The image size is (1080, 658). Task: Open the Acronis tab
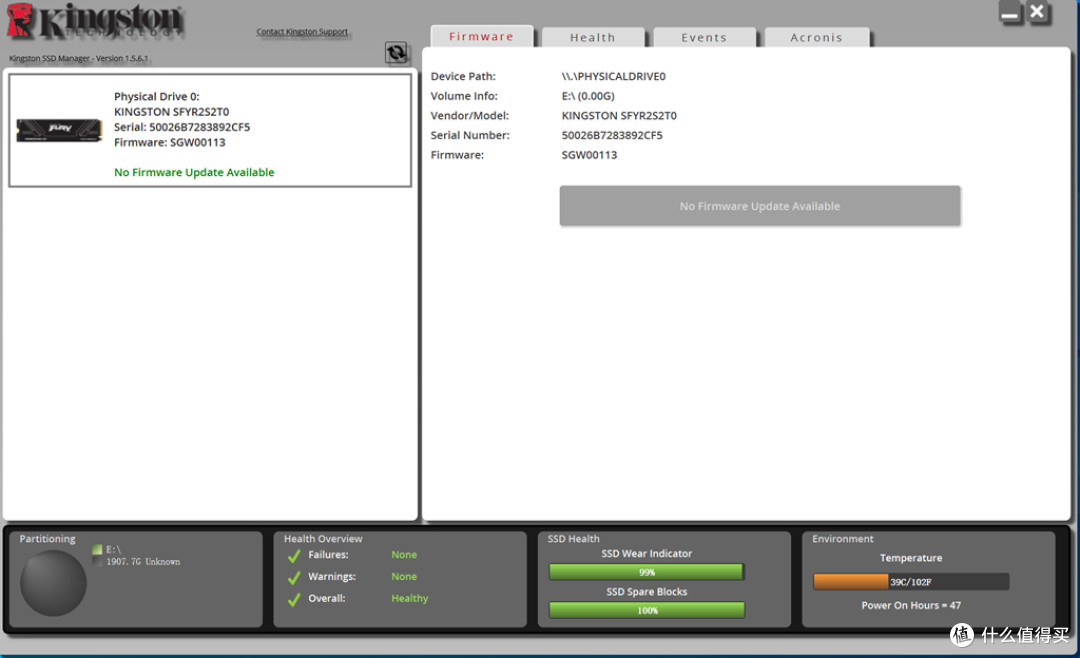[817, 37]
